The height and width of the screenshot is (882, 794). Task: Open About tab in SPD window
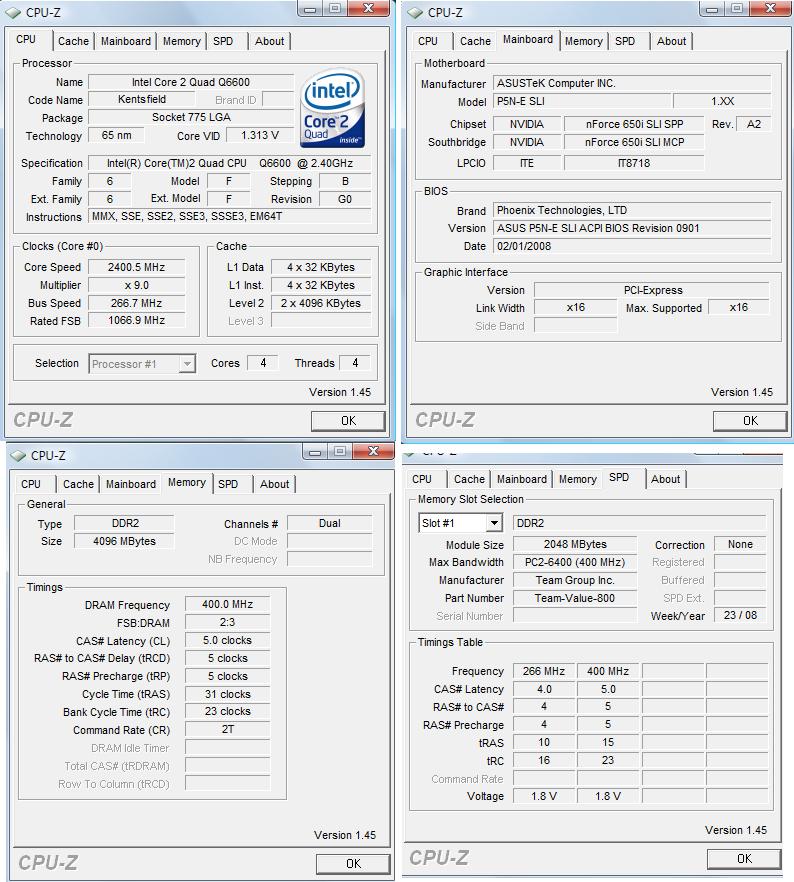[666, 479]
